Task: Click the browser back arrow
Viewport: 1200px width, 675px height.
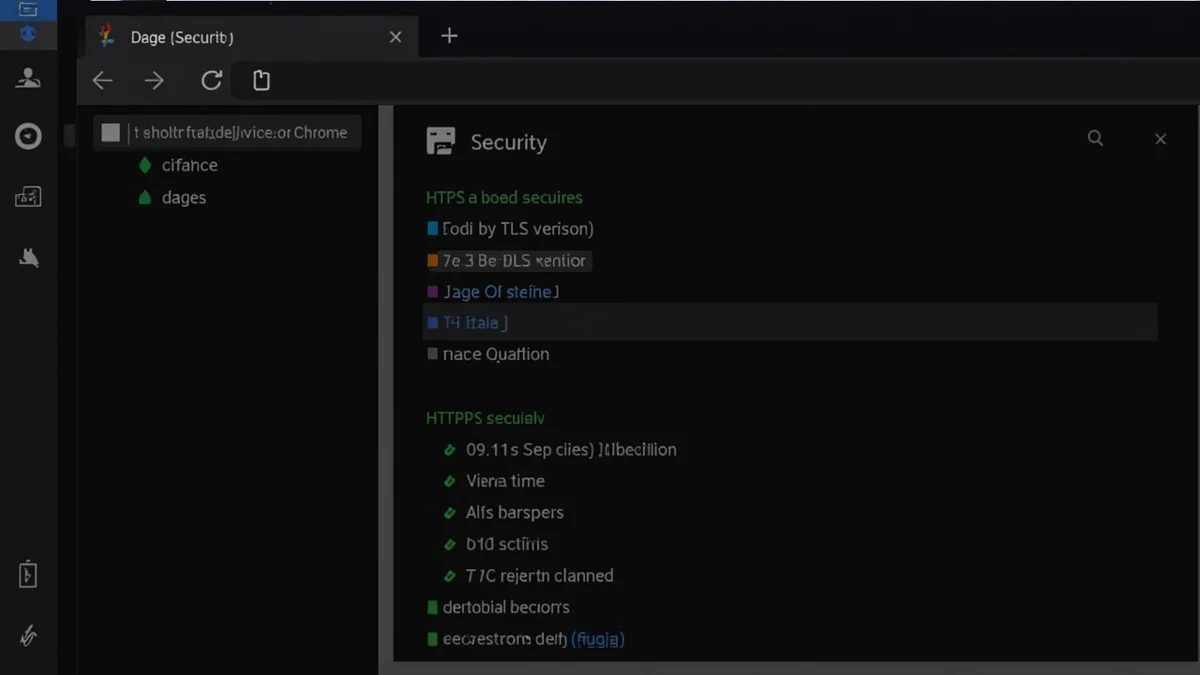Action: (x=103, y=81)
